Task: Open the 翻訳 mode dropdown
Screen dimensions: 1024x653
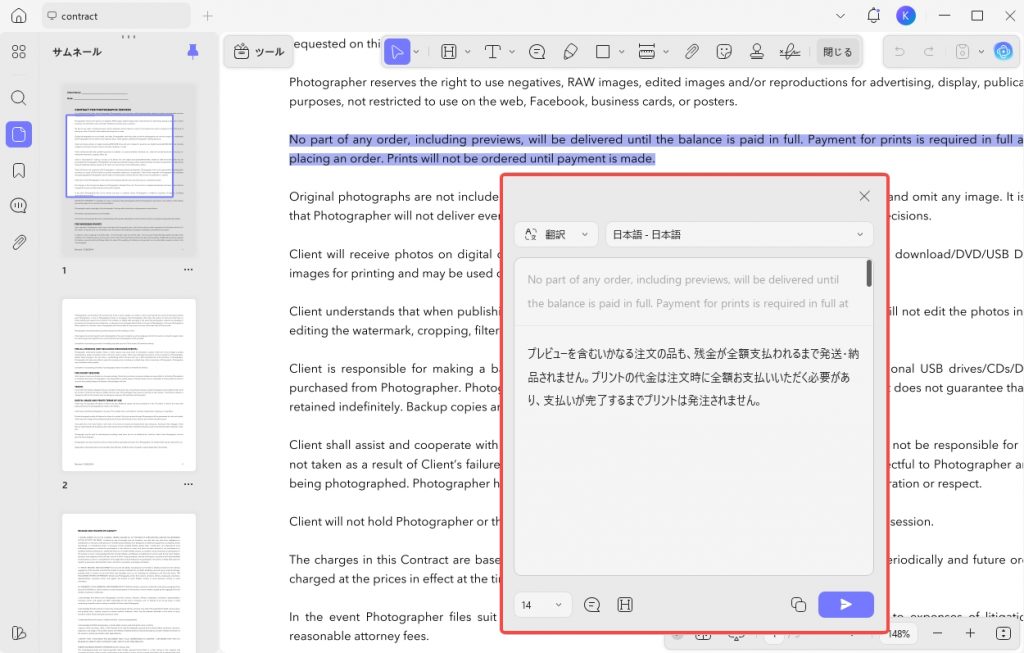Action: [556, 234]
